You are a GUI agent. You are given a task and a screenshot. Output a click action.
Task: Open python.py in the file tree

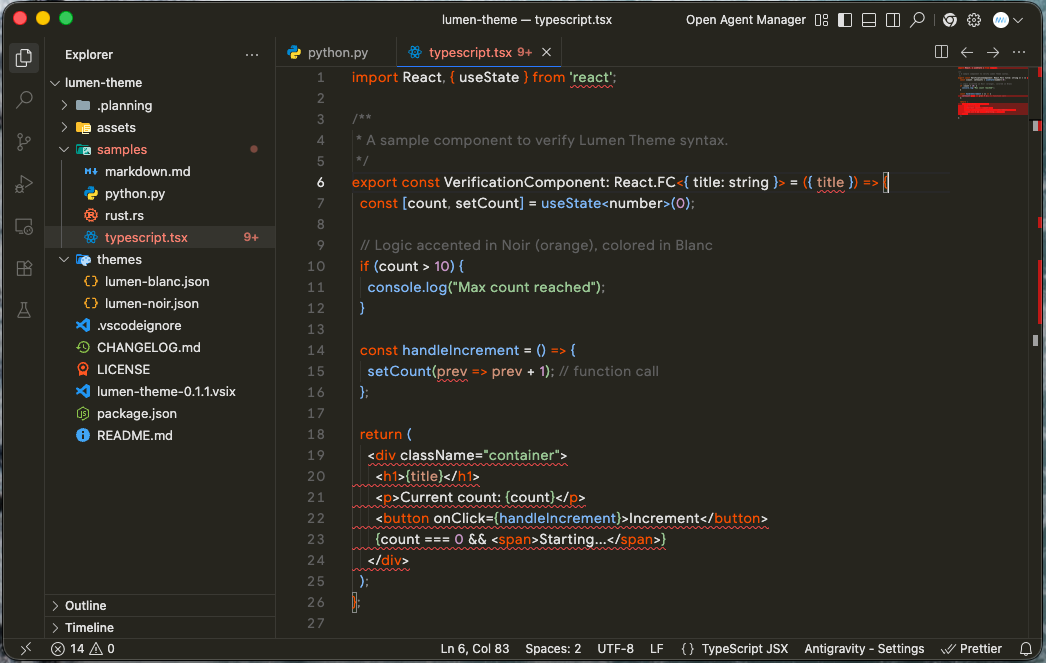[160, 193]
